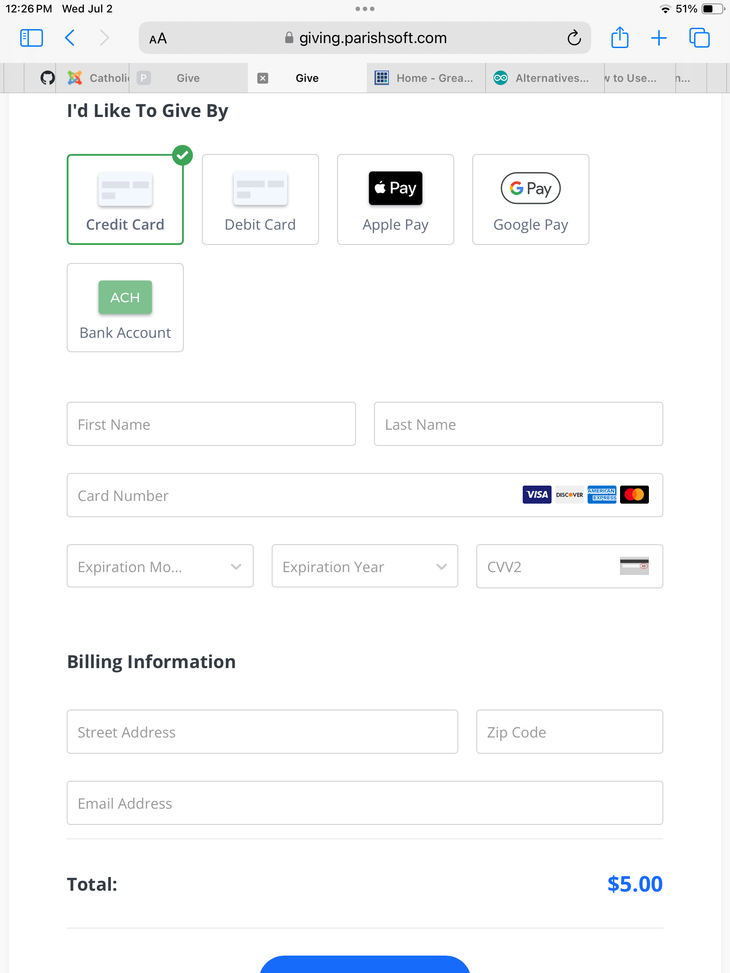
Task: Focus the CVV2 field
Action: click(569, 566)
